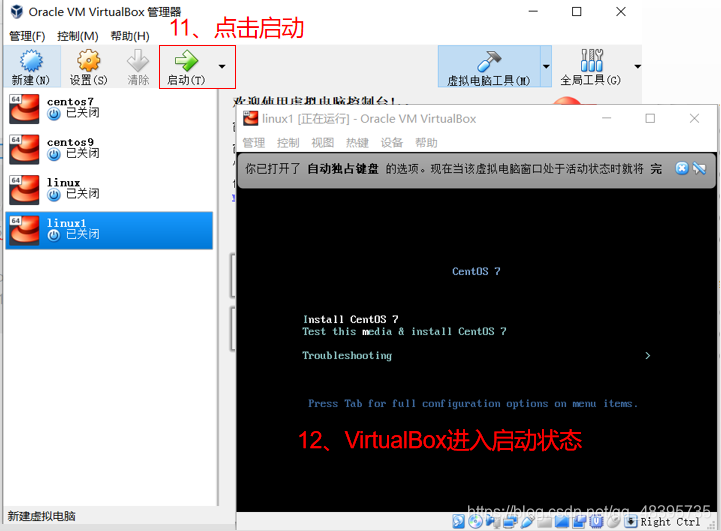The image size is (721, 531).
Task: Click the audio status icon in VM statusbar
Action: coord(492,521)
